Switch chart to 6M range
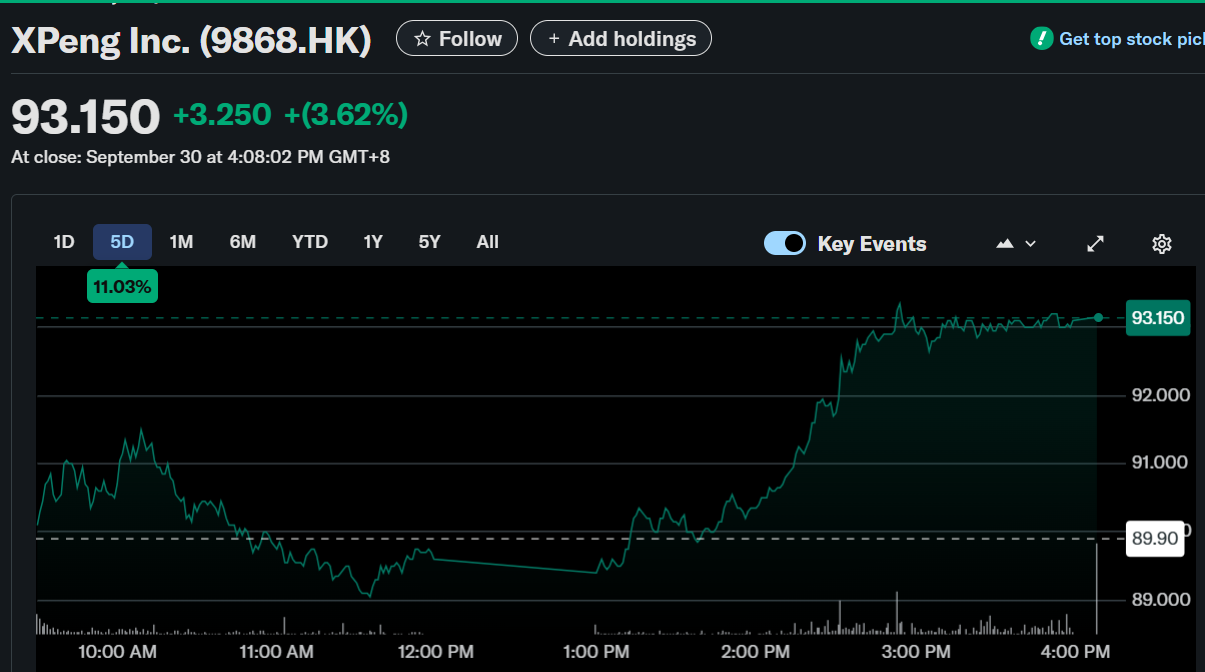Screen dimensions: 1205x672 point(243,242)
